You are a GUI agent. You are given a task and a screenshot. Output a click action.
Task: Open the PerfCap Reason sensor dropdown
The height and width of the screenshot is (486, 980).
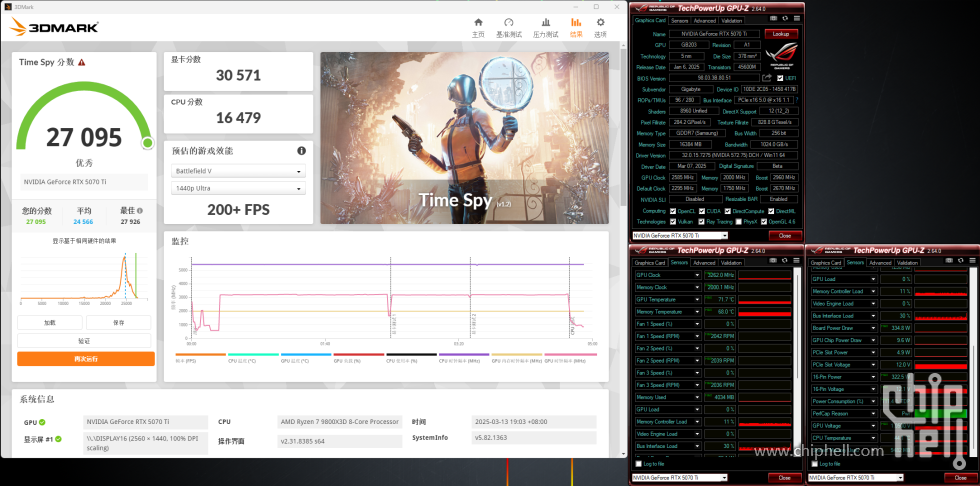873,414
